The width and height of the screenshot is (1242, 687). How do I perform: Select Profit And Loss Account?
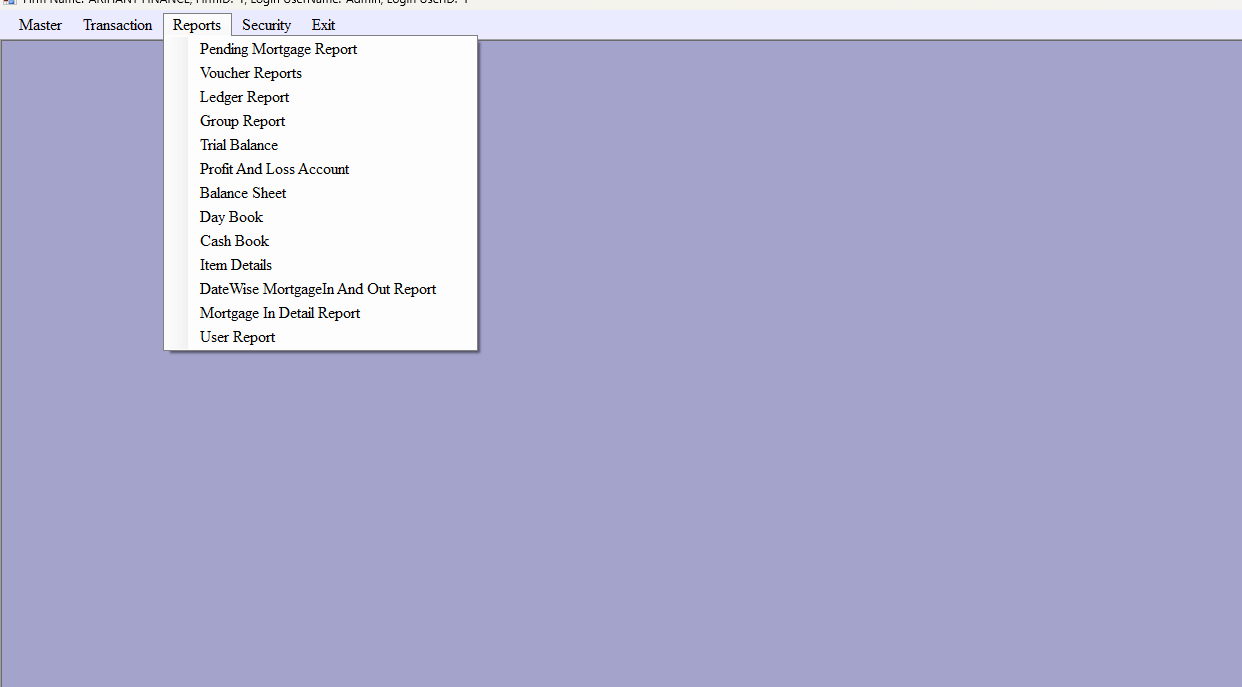coord(321,169)
